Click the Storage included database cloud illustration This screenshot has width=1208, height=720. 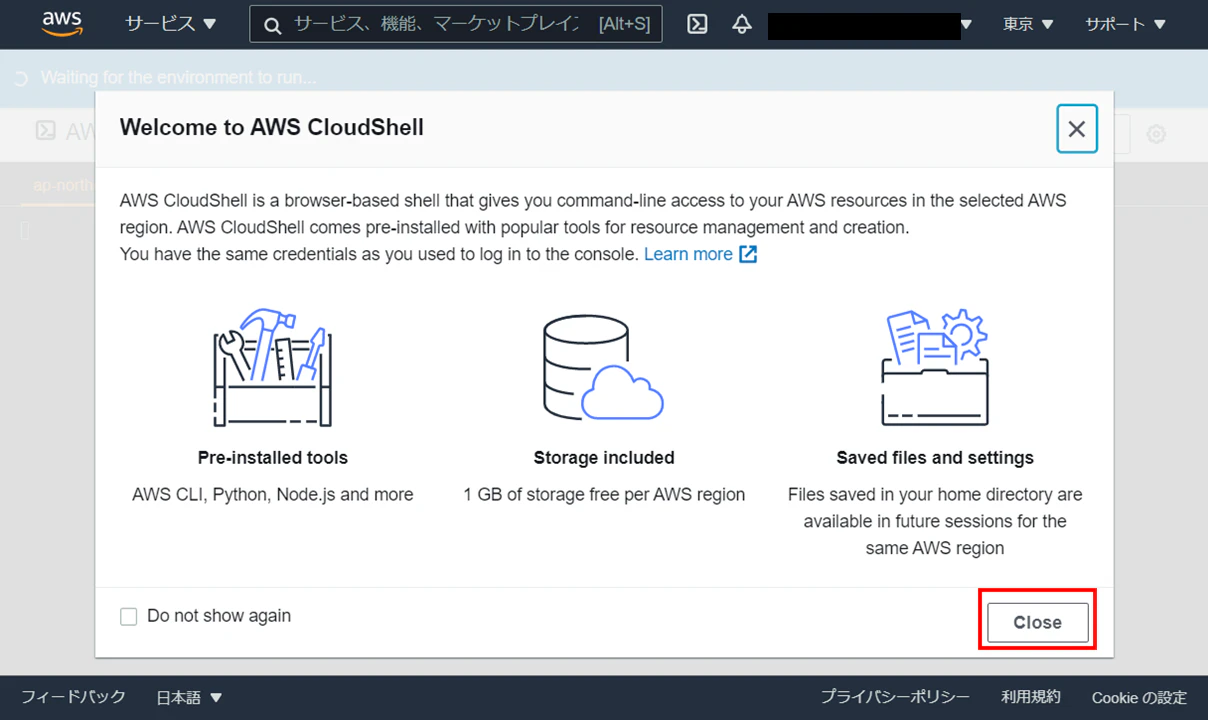coord(603,367)
